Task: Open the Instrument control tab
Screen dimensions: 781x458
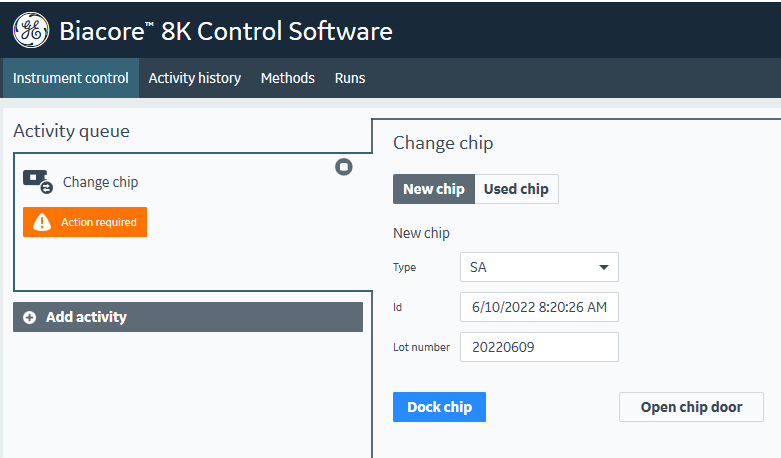Action: click(70, 78)
